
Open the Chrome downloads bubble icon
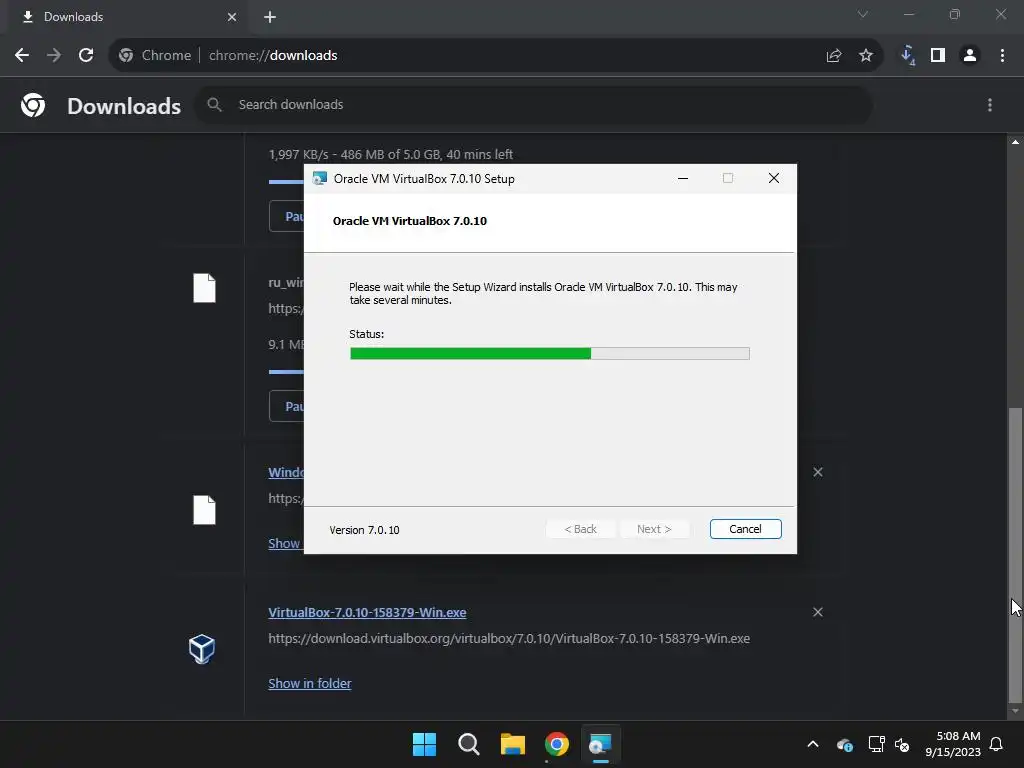coord(907,56)
